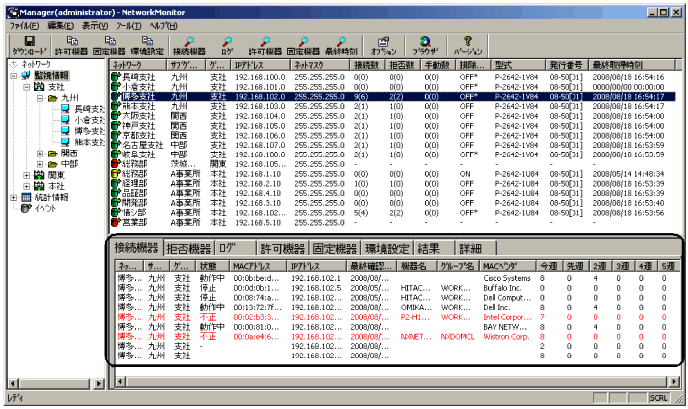
Task: Sort by the IPアドレス column header in upper list
Action: coord(248,63)
